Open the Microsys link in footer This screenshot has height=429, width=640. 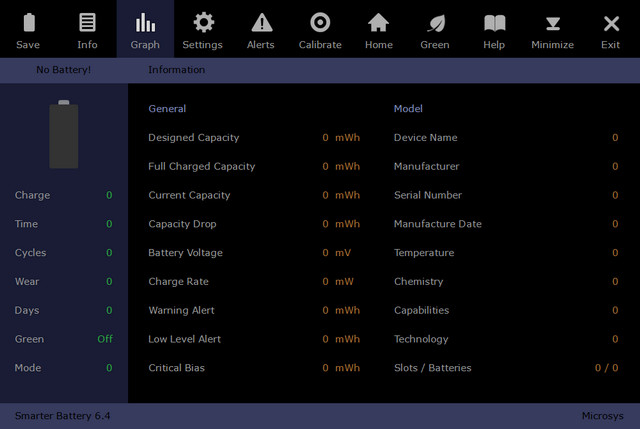point(603,415)
